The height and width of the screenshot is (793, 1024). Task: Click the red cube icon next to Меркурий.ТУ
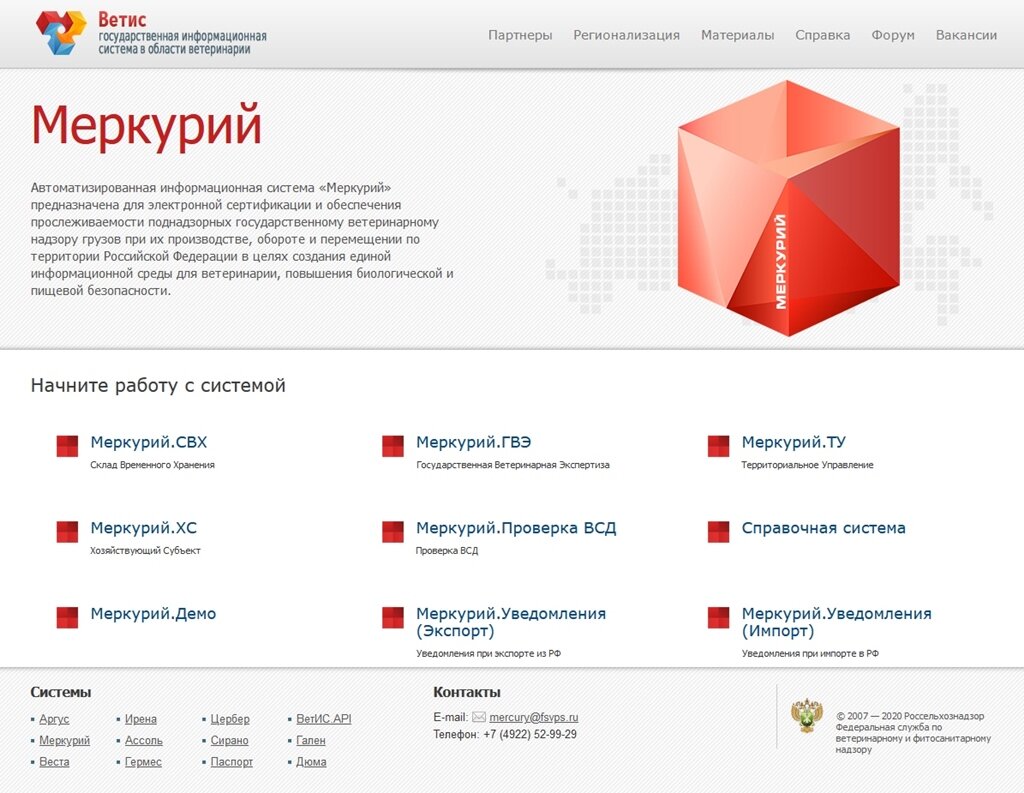pyautogui.click(x=718, y=446)
